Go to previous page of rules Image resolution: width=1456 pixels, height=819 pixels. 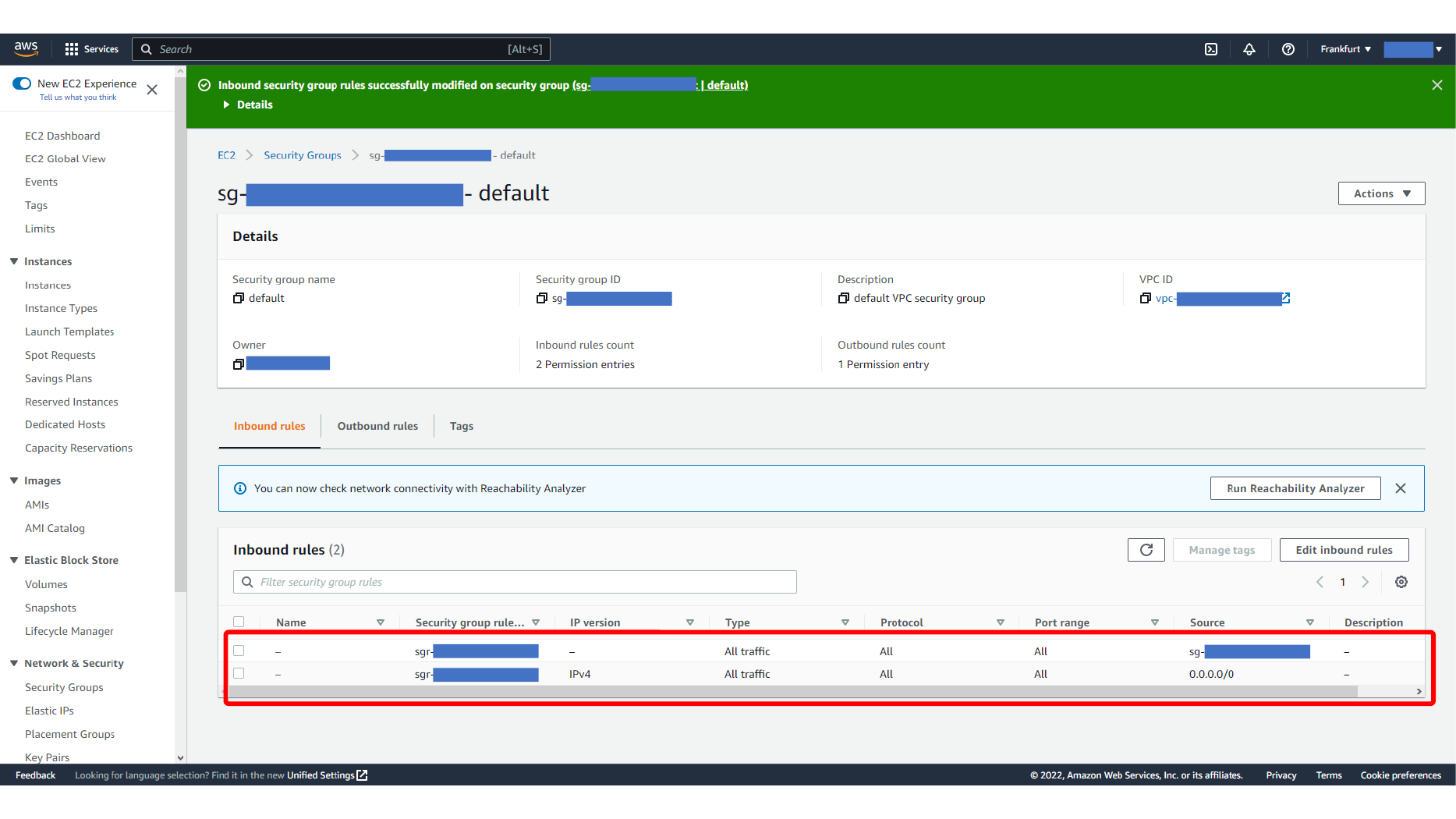click(x=1320, y=582)
